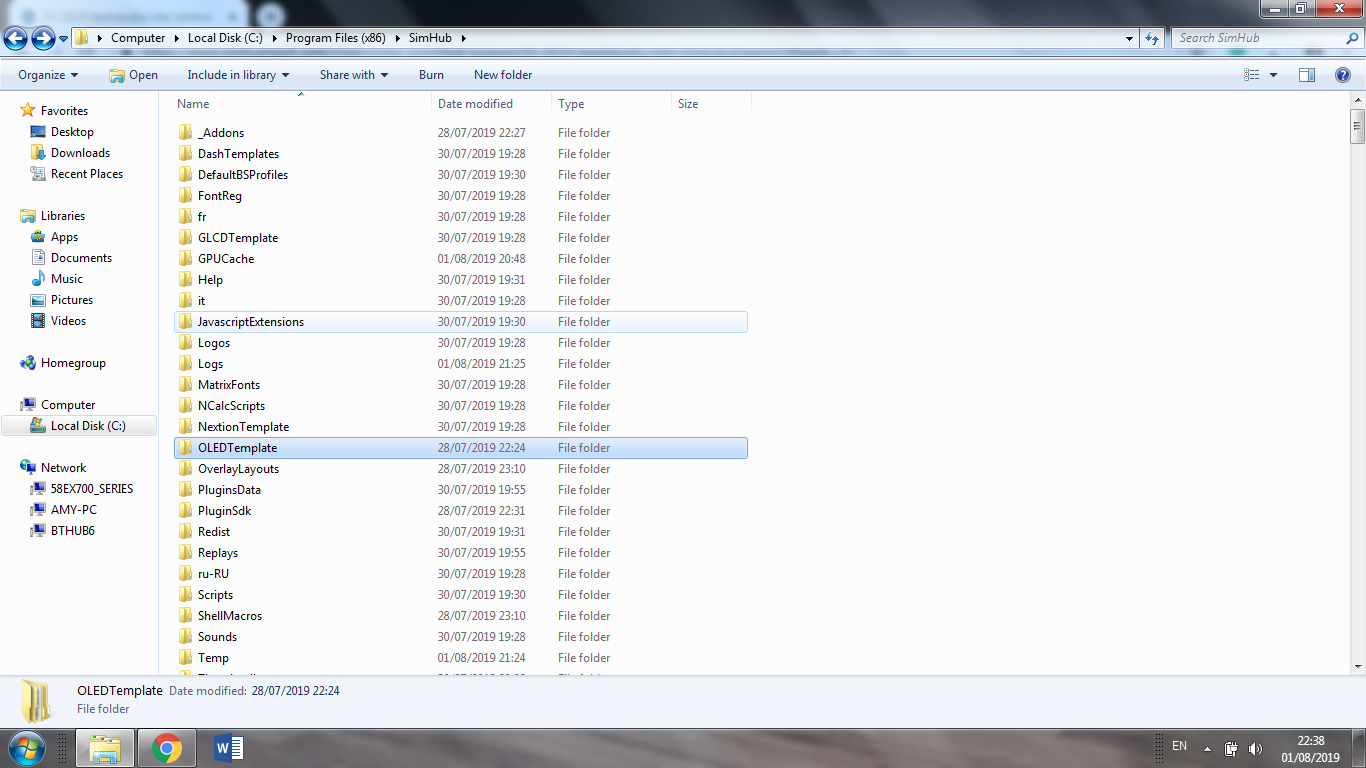Open the Music library
Image resolution: width=1366 pixels, height=768 pixels.
(x=67, y=279)
